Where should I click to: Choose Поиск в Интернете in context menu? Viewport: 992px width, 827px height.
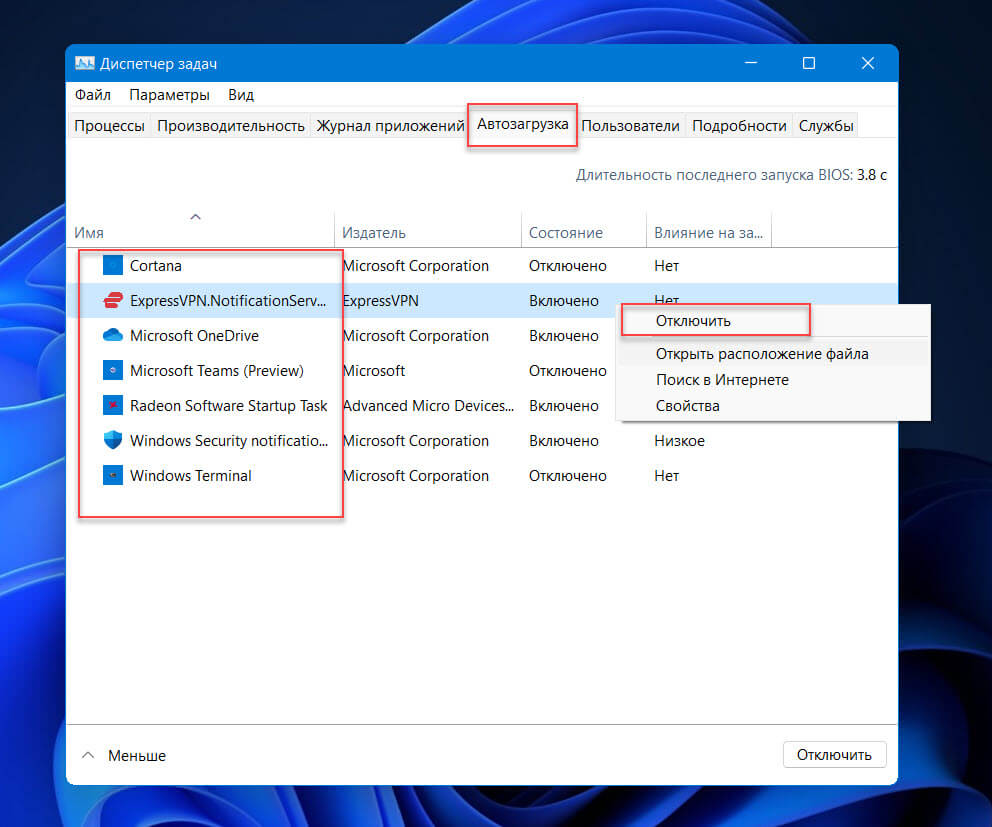tap(722, 380)
